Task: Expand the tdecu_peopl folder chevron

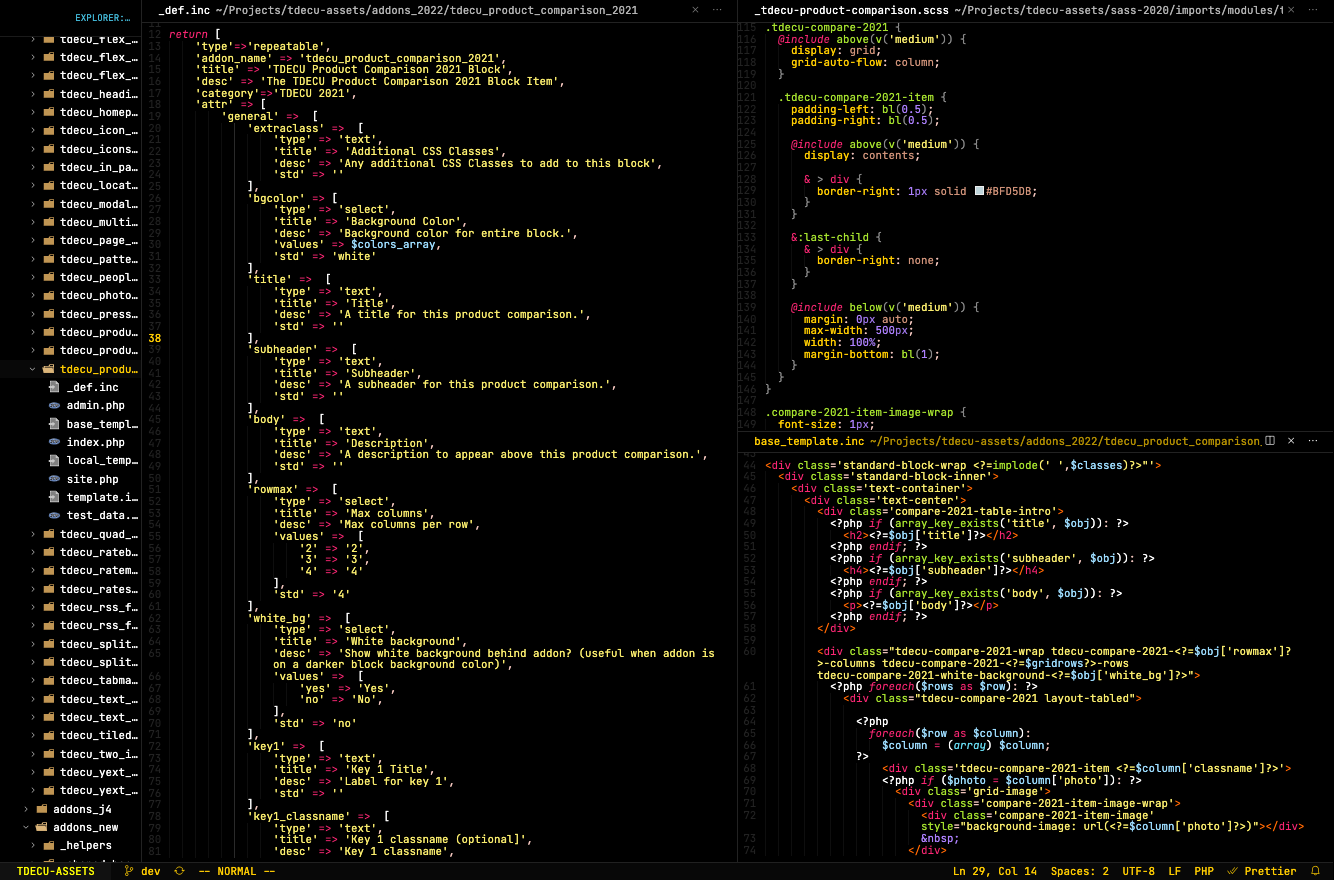Action: [32, 277]
